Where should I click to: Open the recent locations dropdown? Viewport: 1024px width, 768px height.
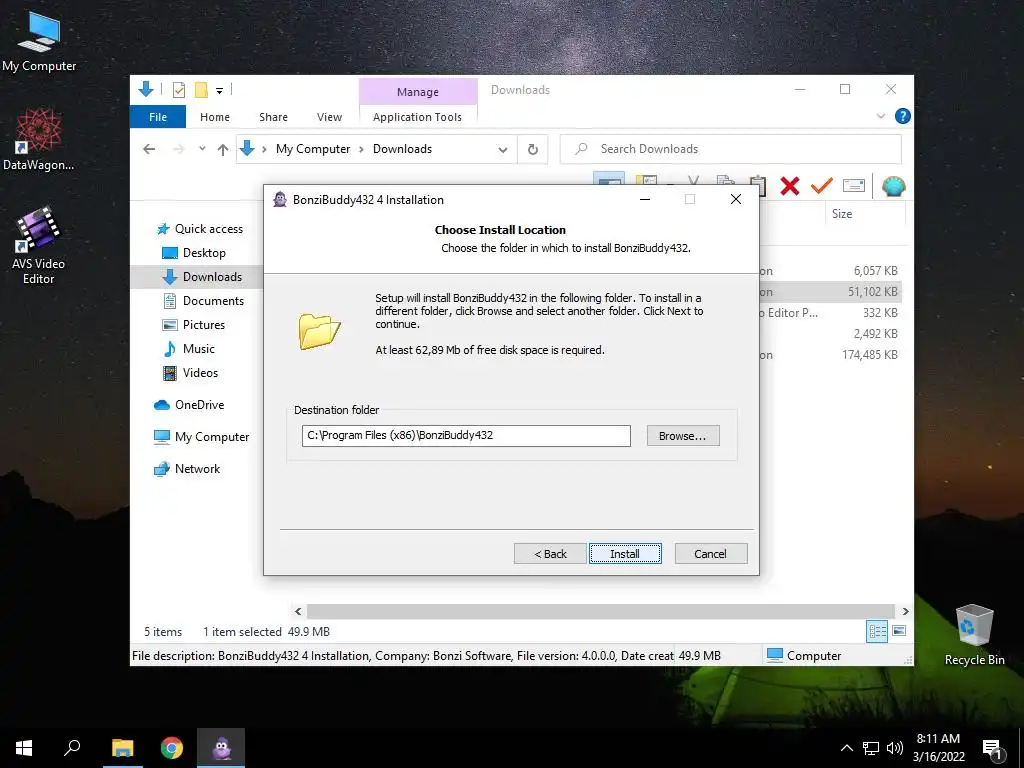(x=202, y=149)
